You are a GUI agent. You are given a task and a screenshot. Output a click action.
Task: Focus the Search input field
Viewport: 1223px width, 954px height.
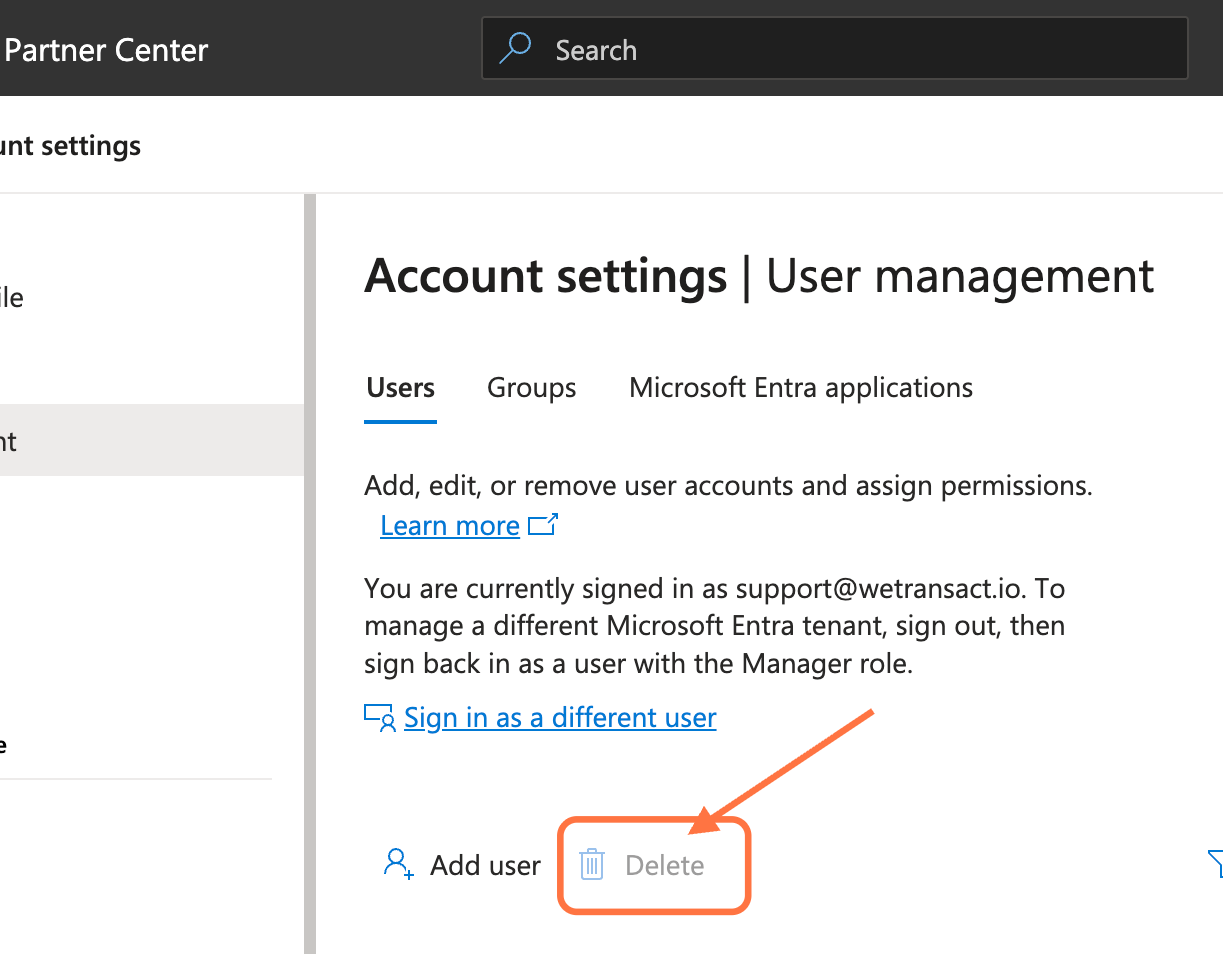(835, 48)
